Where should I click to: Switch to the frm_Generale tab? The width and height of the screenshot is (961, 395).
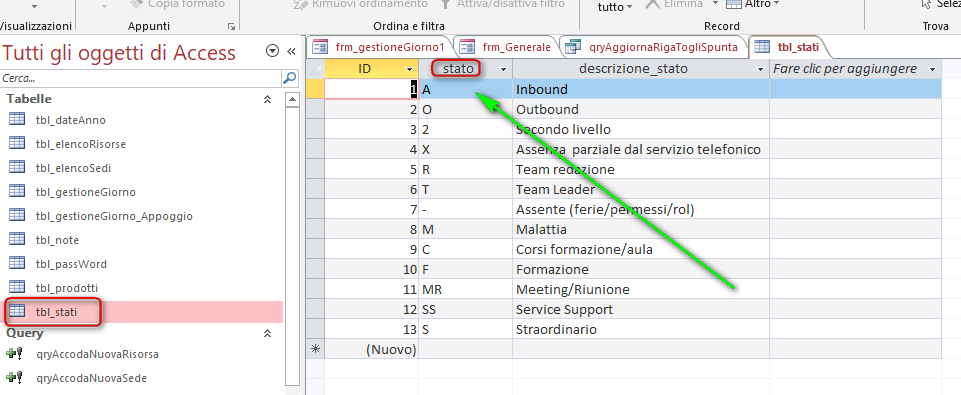(x=506, y=47)
